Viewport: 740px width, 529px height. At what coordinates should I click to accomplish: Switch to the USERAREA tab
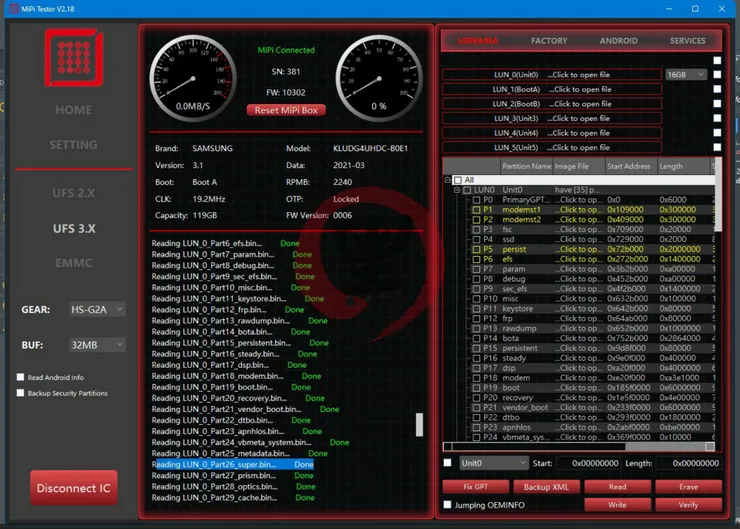pyautogui.click(x=478, y=41)
